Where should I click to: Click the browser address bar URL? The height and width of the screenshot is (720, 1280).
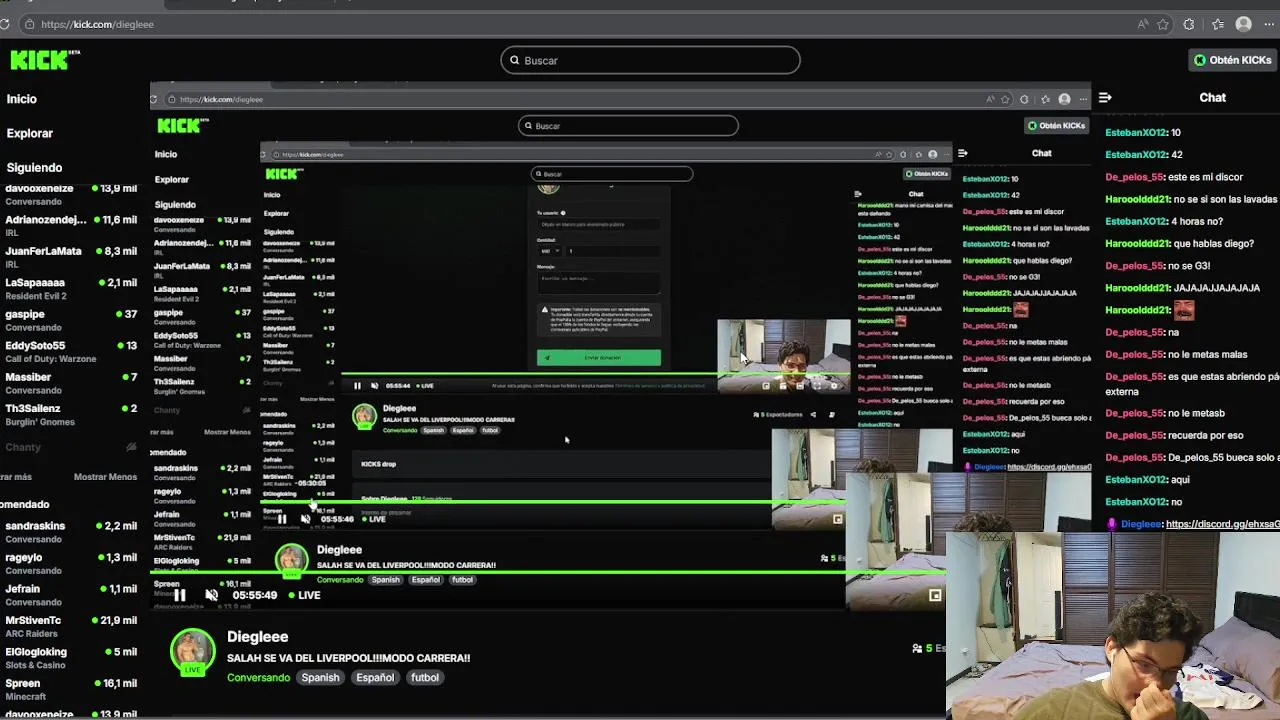(97, 24)
